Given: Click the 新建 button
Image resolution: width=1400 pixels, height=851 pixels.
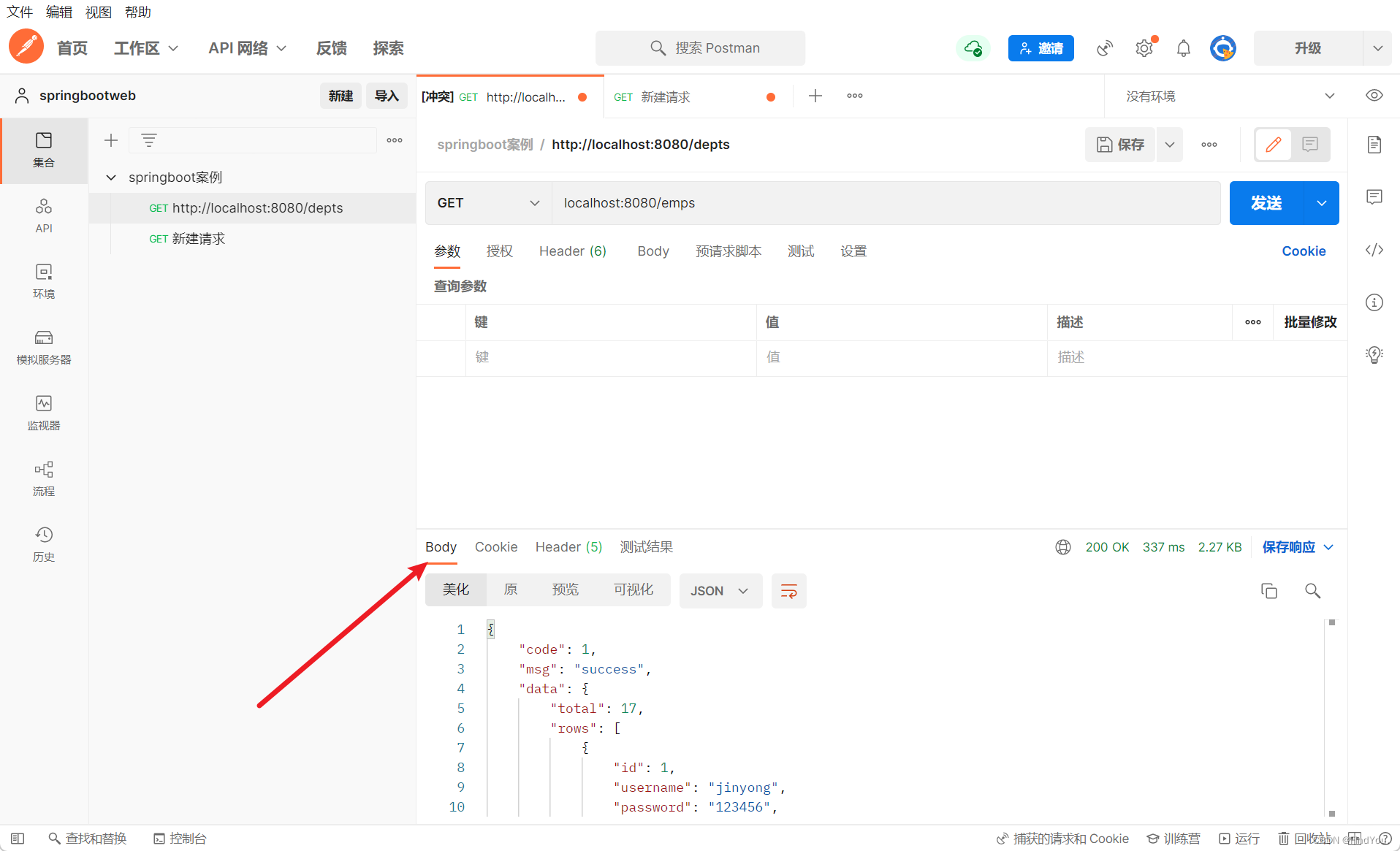Looking at the screenshot, I should pyautogui.click(x=341, y=96).
